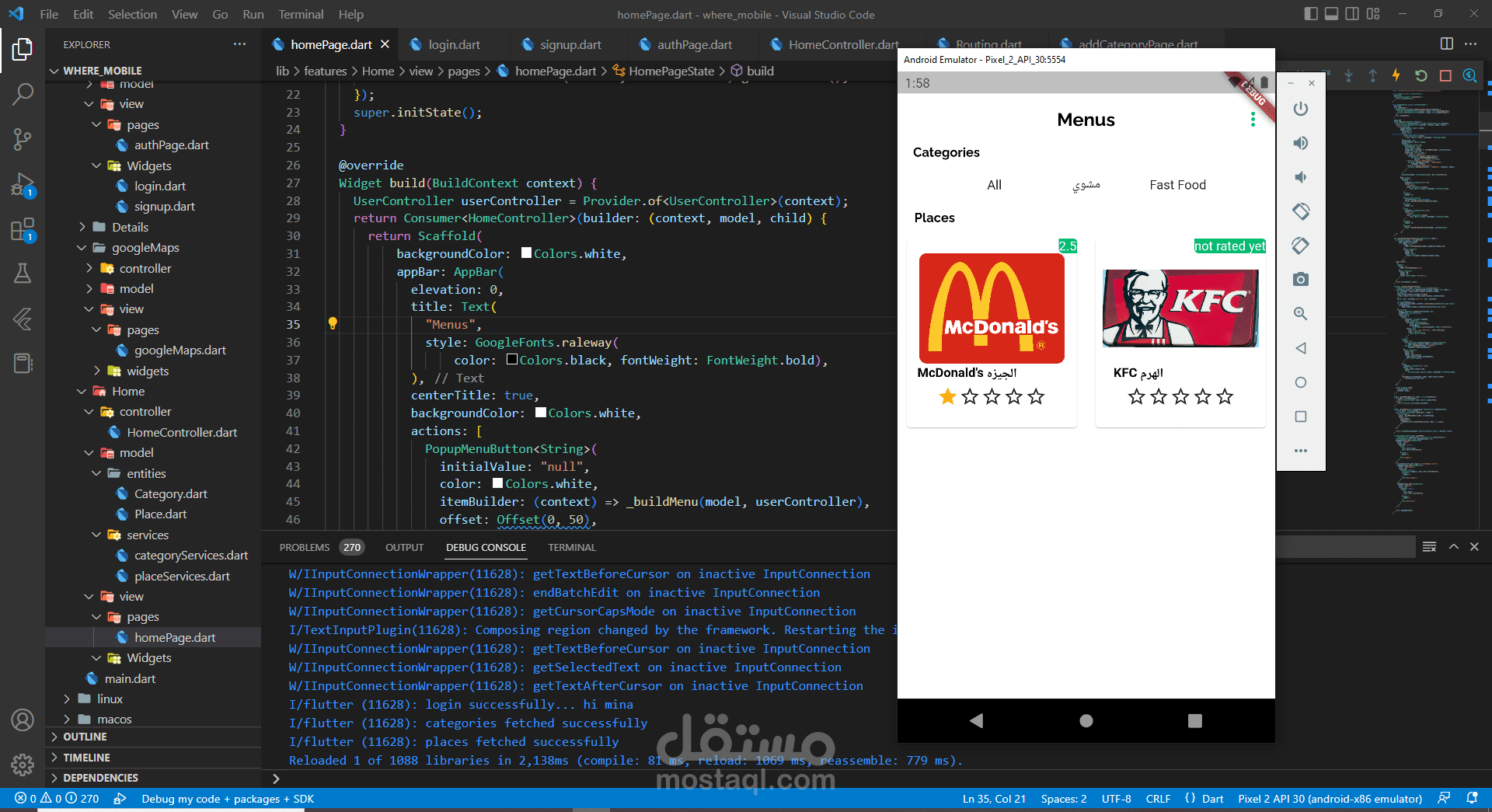Screen dimensions: 1492x812
Task: Collapse the googleMaps folder
Action: 145,248
